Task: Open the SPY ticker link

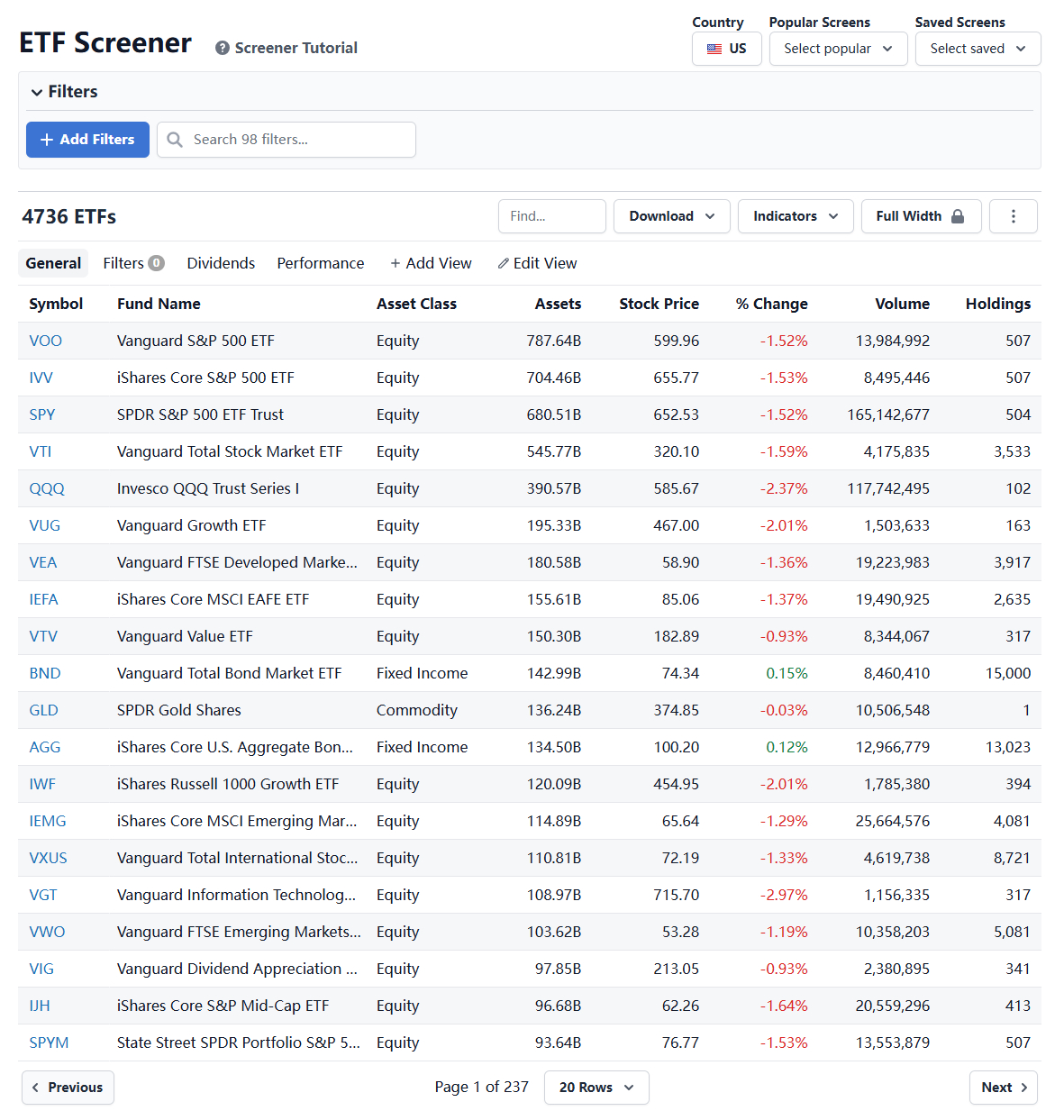Action: (41, 414)
